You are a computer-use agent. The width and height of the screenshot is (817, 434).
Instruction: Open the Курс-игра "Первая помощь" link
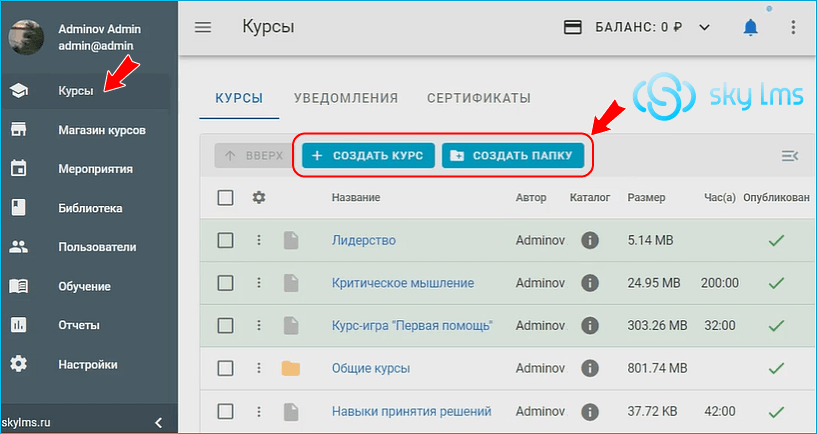coord(413,326)
